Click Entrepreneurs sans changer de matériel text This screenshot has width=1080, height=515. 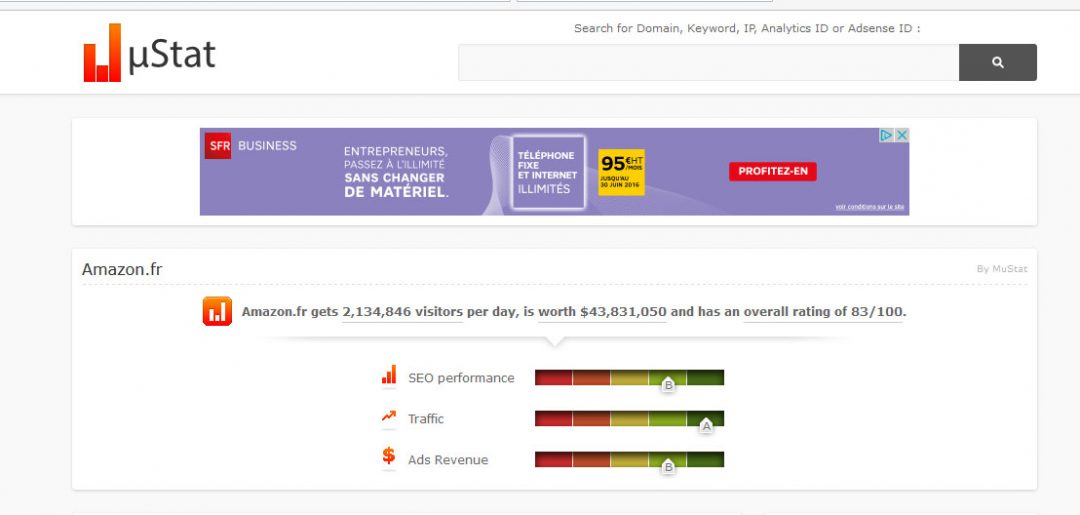tap(396, 171)
